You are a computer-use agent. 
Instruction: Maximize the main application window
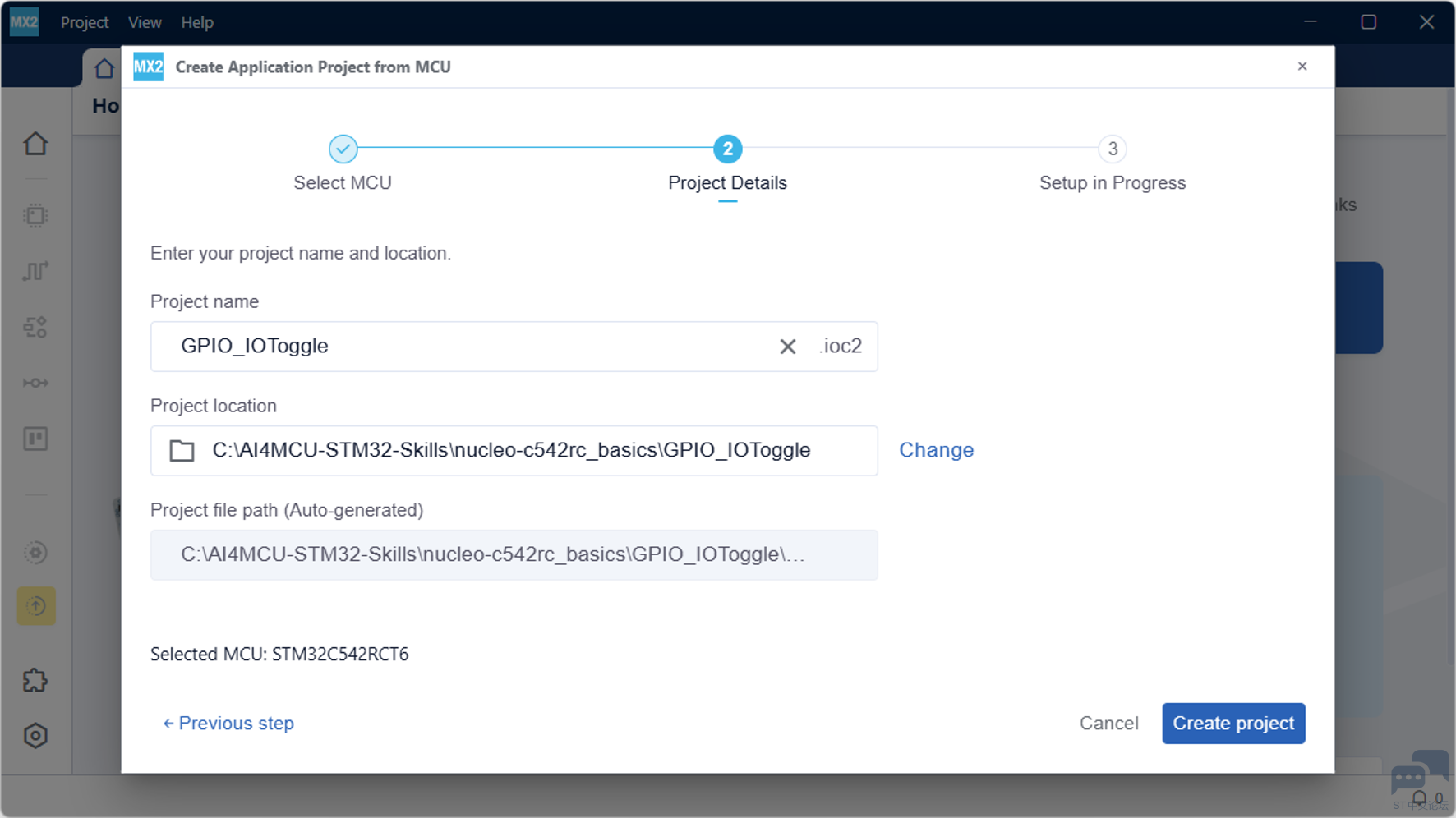pyautogui.click(x=1368, y=22)
